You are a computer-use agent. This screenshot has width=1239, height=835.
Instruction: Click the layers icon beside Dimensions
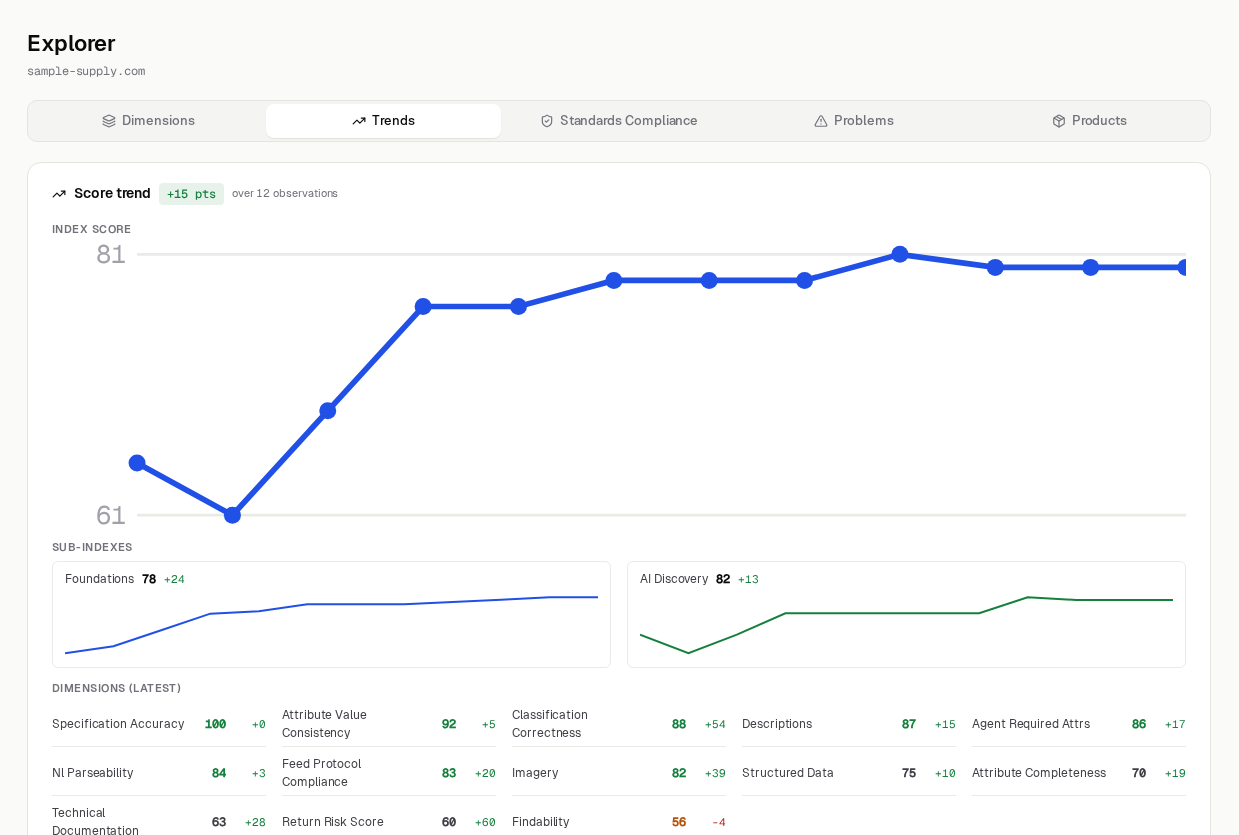[x=109, y=121]
